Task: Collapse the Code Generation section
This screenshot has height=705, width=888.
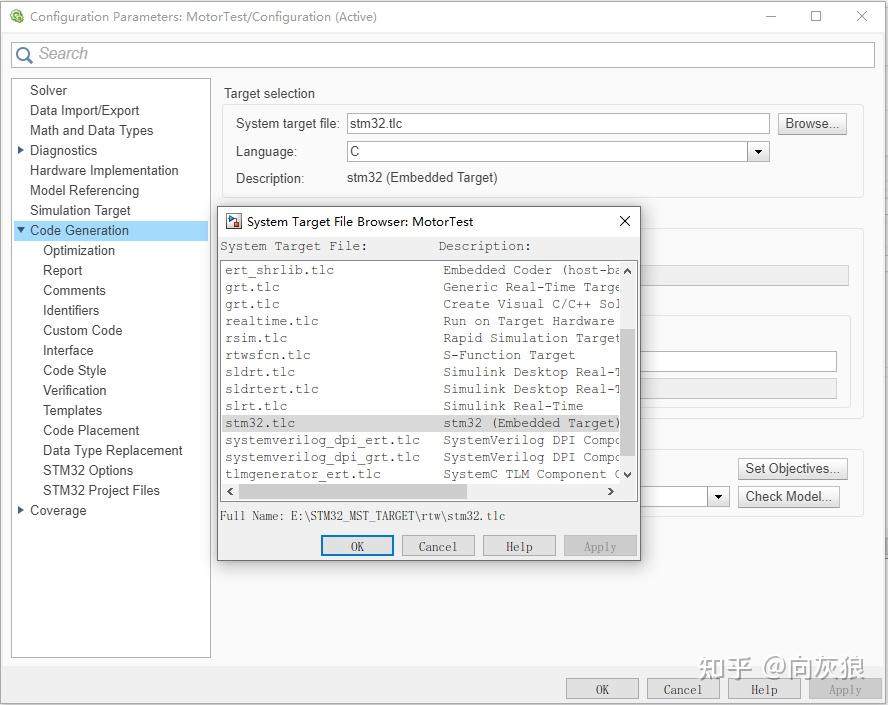Action: point(20,230)
